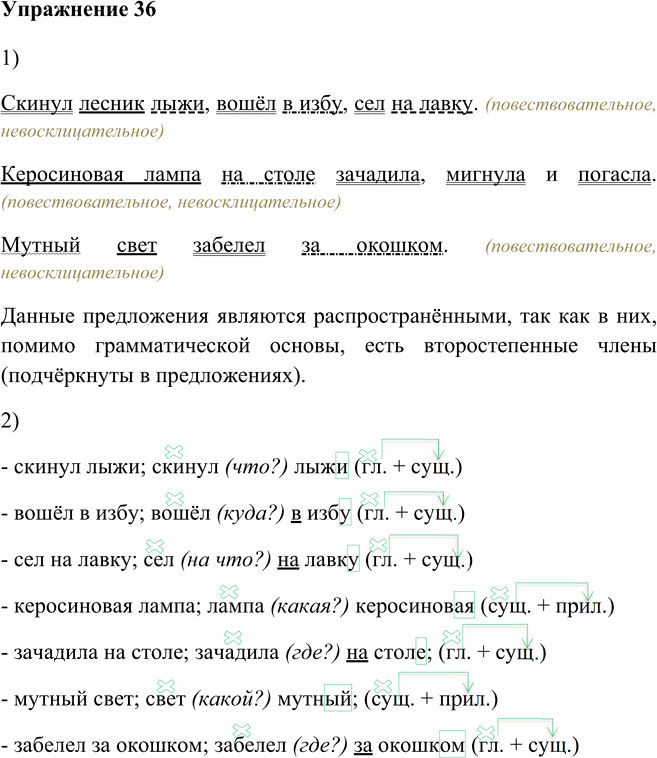Screen dimensions: 657x758
Task: Click the word 'второстепенные'
Action: 501,346
